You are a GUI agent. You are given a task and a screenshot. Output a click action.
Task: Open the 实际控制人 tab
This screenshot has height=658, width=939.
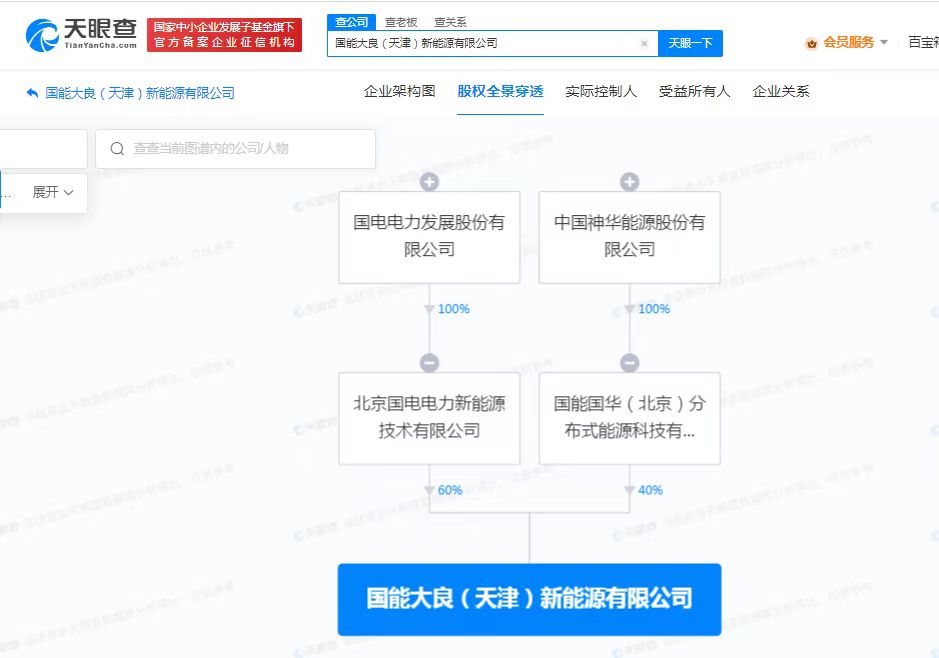[x=601, y=92]
